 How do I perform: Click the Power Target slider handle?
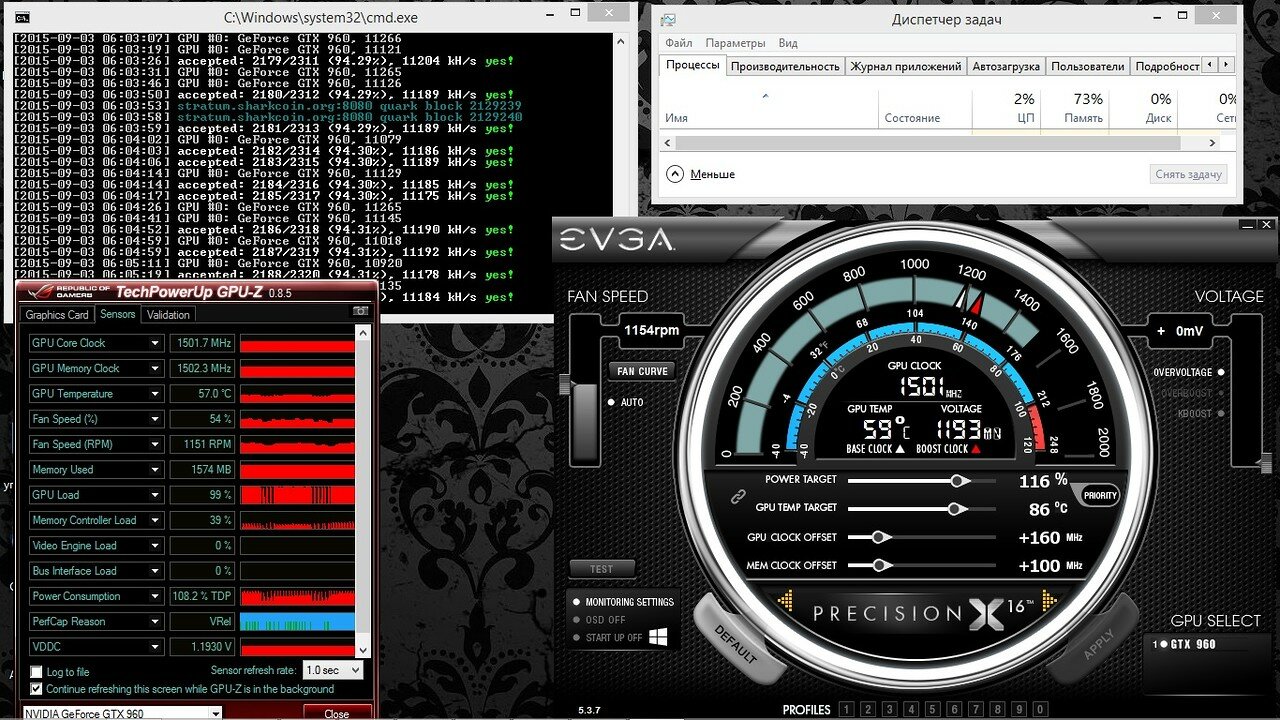(x=960, y=481)
